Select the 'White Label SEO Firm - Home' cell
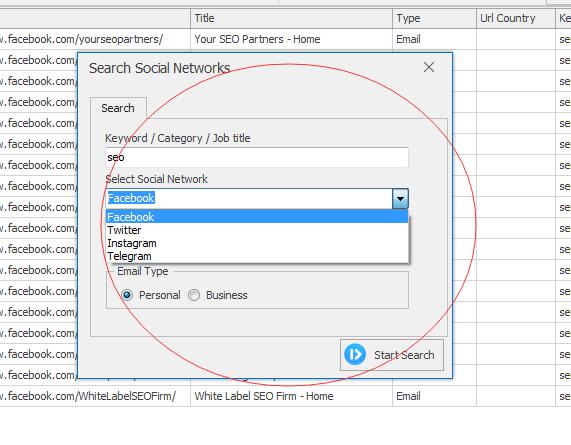Image resolution: width=571 pixels, height=445 pixels. click(291, 396)
